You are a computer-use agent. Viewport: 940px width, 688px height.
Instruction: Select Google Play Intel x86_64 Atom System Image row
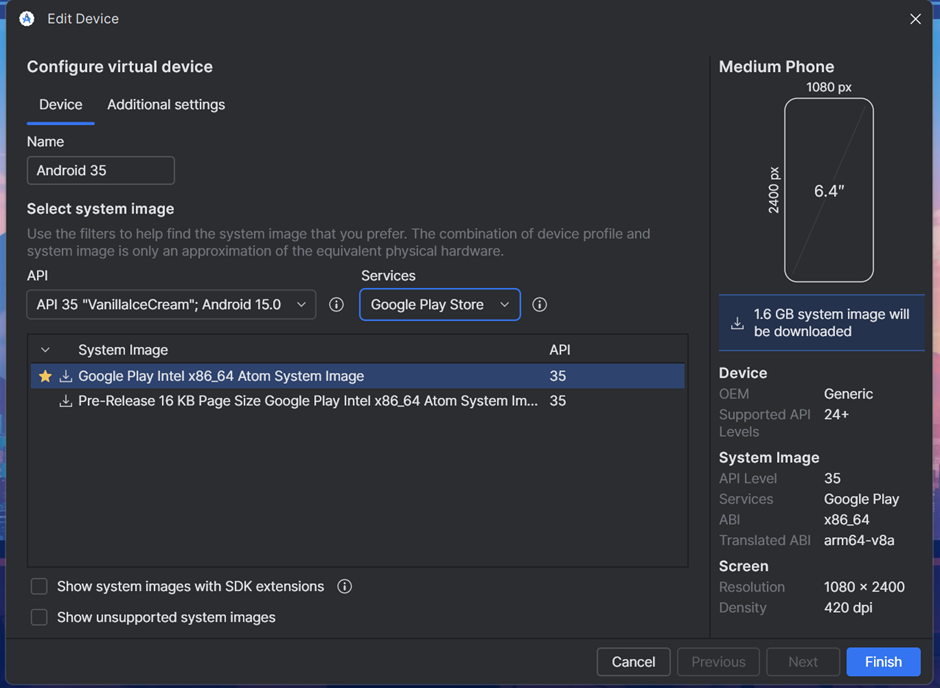[358, 376]
